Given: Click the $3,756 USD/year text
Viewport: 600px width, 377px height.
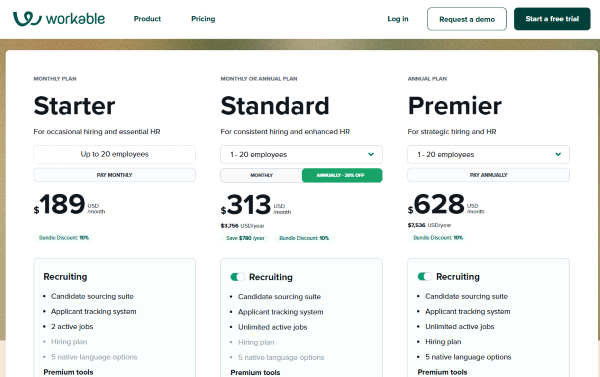Looking at the screenshot, I should tap(242, 226).
